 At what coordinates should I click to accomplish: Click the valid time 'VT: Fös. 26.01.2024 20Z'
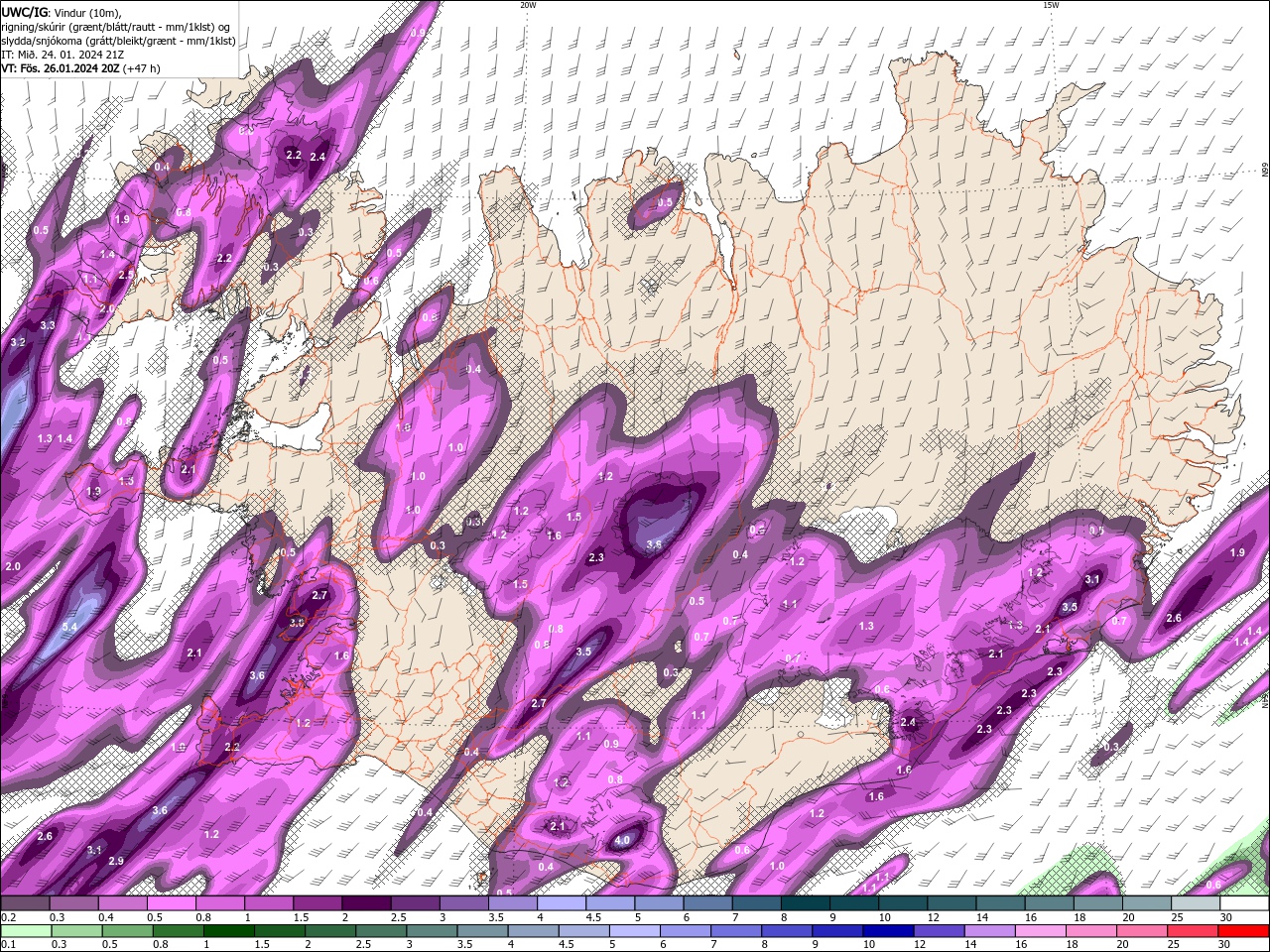click(61, 68)
